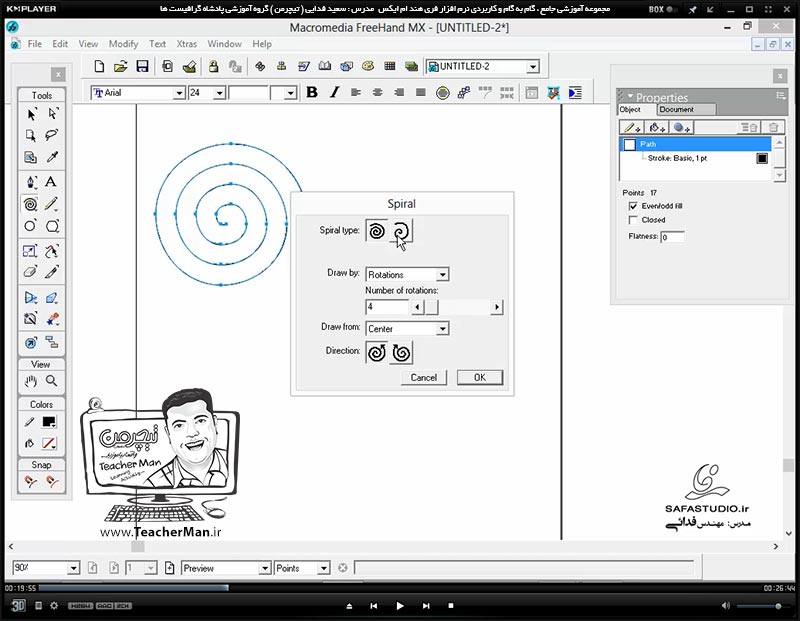This screenshot has height=621, width=800.
Task: Open the Preview mode dropdown
Action: [265, 568]
